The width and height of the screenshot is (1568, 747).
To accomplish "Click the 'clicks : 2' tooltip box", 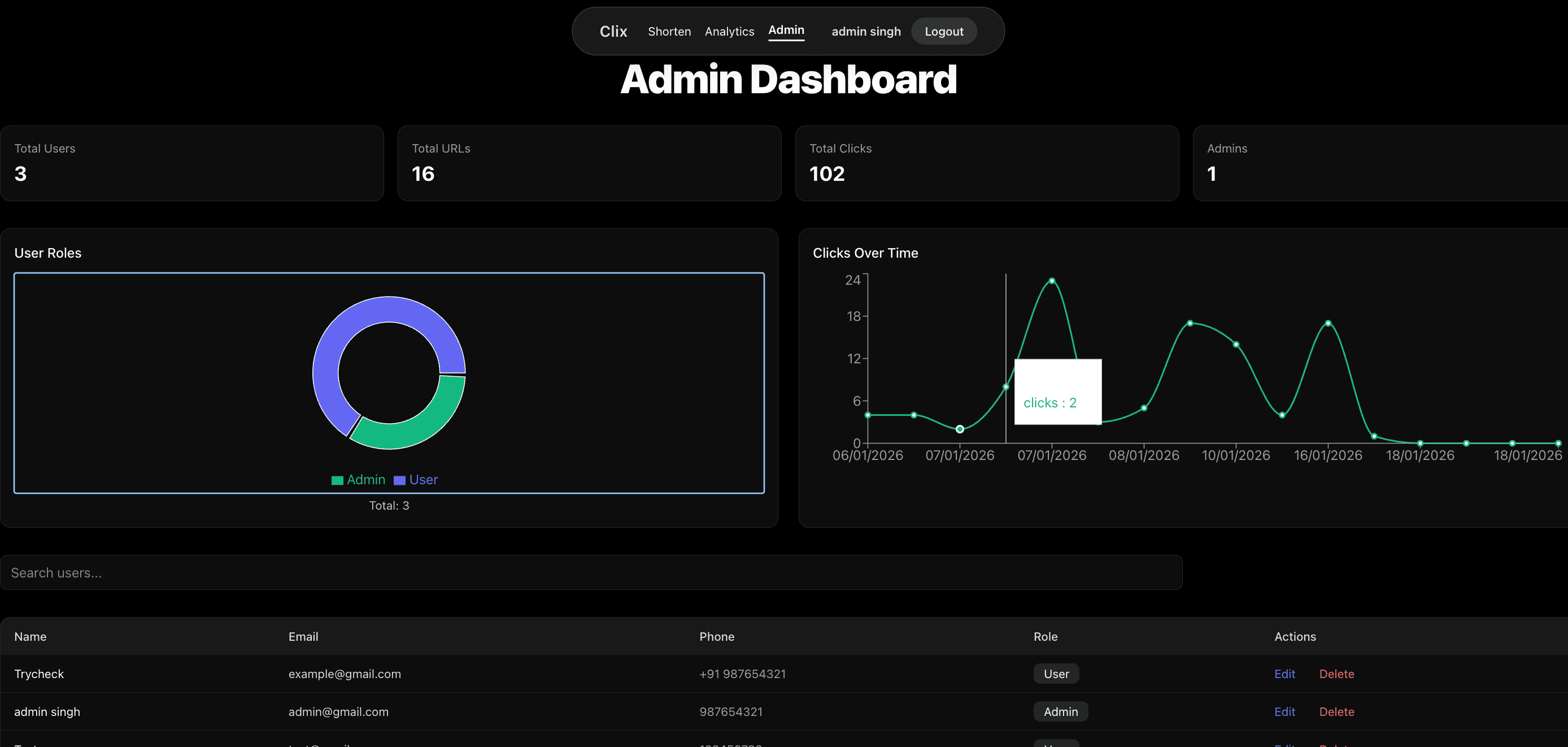I will (x=1058, y=392).
